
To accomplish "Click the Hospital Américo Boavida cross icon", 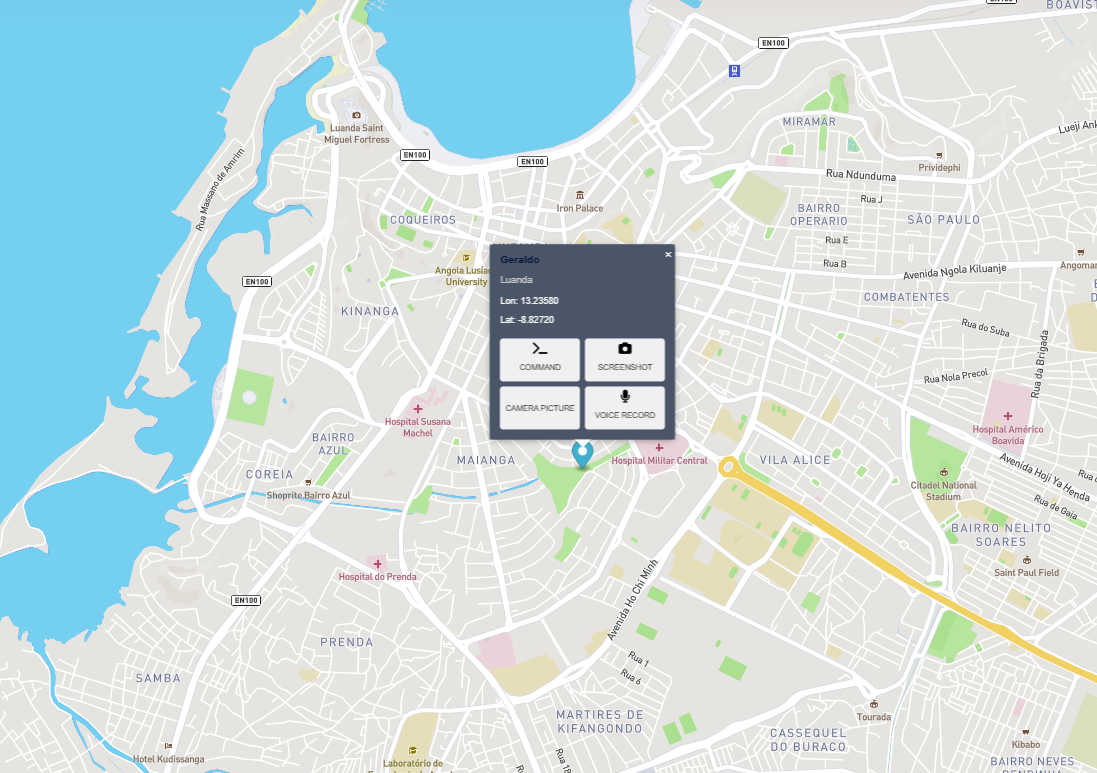I will (1007, 416).
